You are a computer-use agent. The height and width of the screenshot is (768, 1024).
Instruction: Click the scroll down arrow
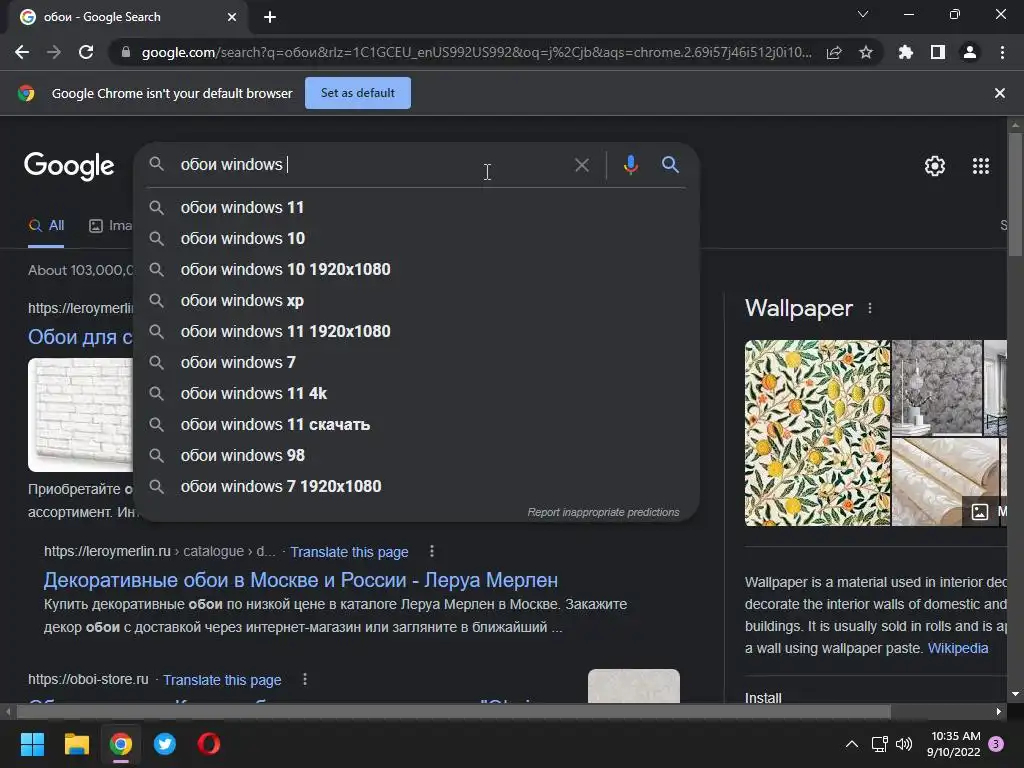point(1015,694)
